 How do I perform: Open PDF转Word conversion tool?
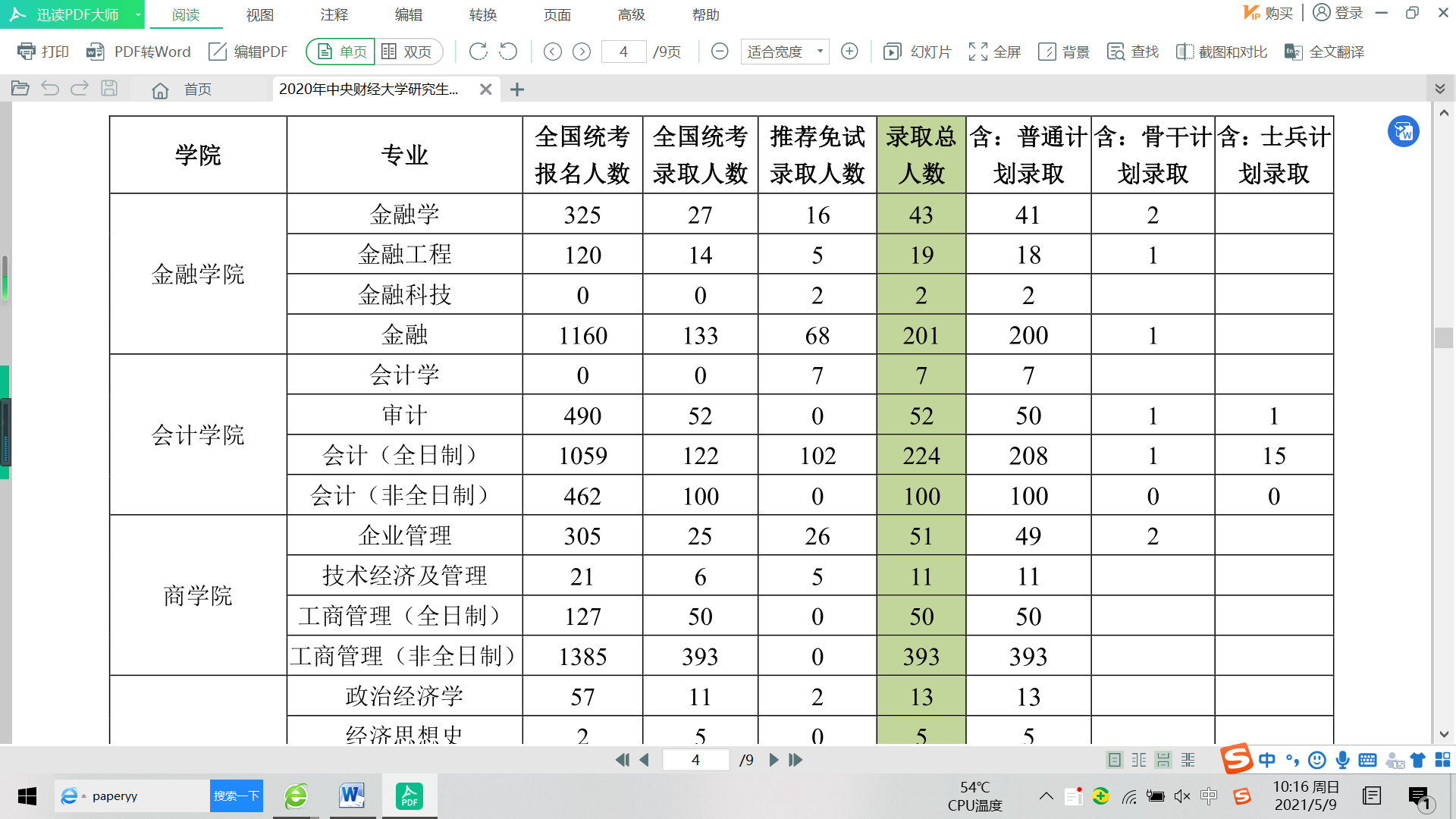click(138, 52)
